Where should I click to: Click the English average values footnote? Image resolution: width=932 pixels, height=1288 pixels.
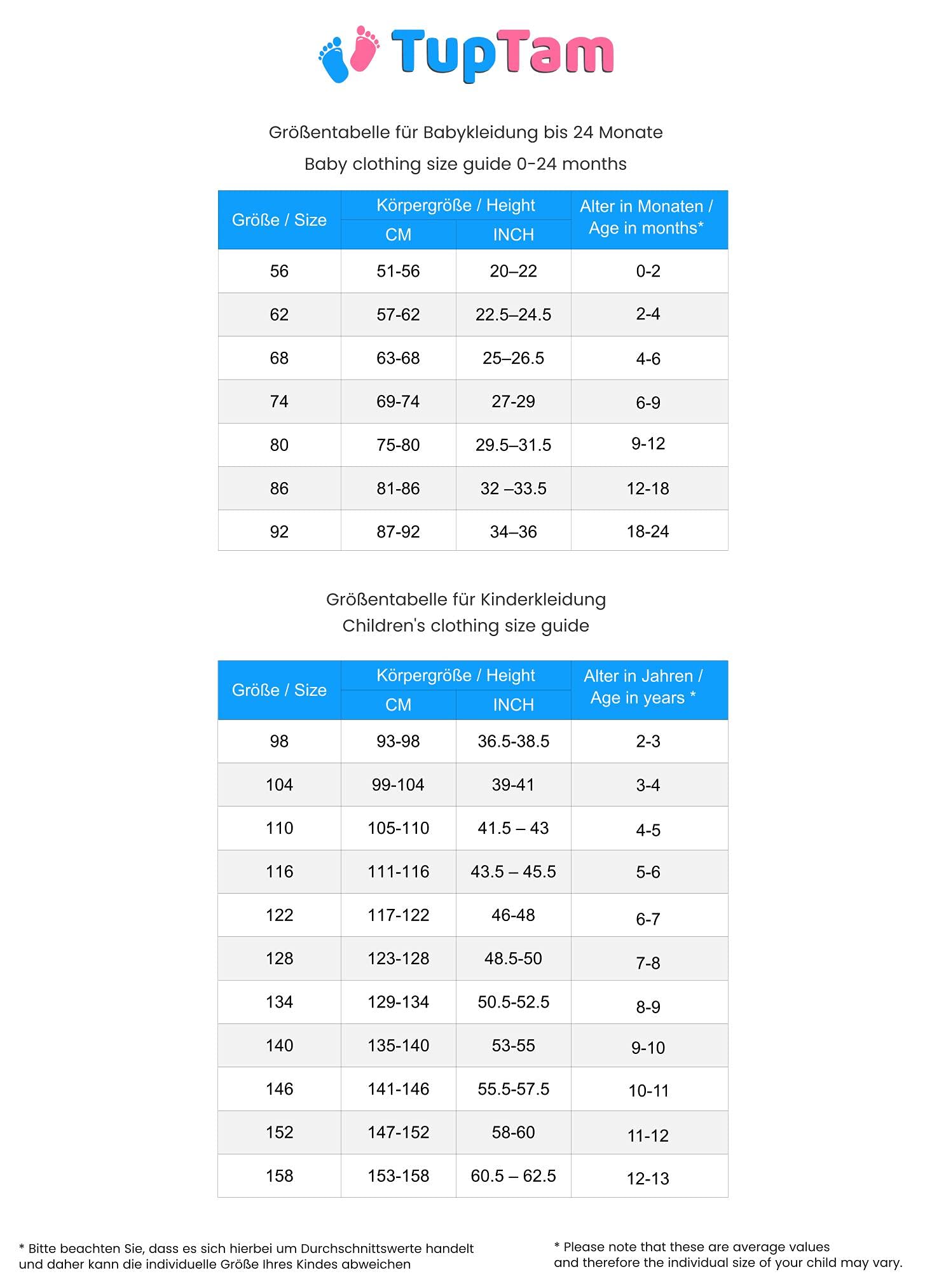click(x=728, y=1255)
